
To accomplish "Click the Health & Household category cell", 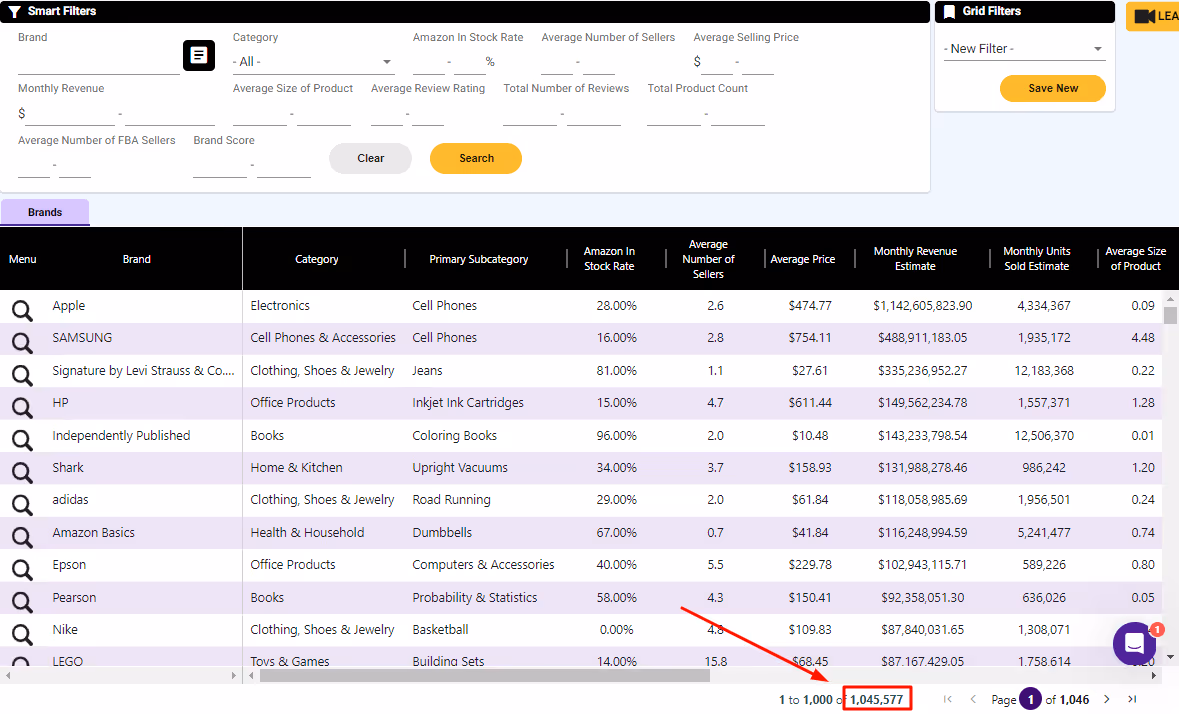I will point(307,533).
